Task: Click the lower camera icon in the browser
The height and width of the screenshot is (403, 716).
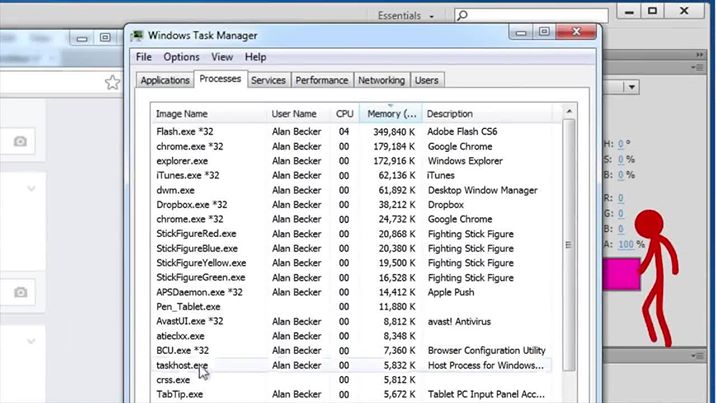Action: (20, 292)
